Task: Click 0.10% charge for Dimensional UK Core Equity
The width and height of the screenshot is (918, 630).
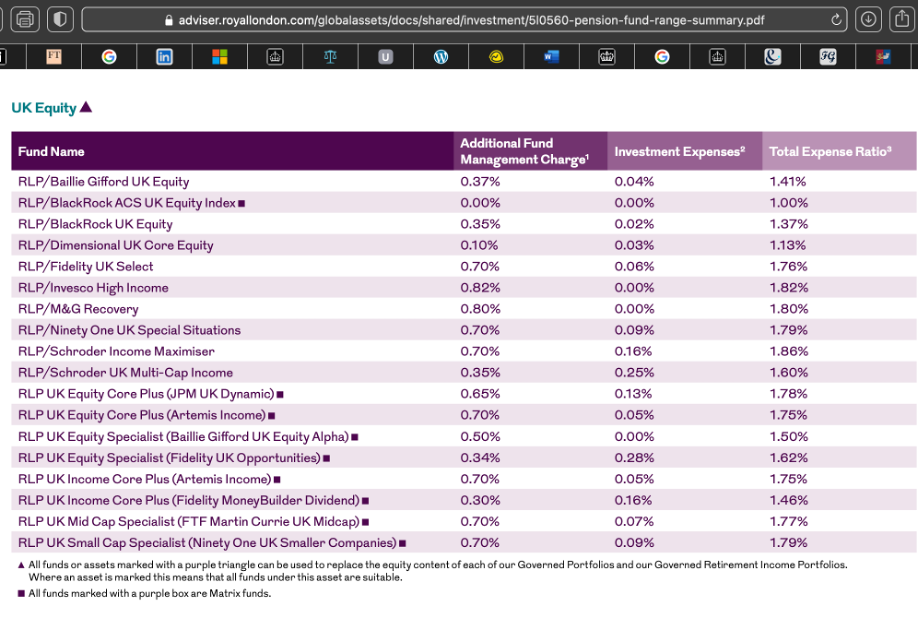Action: click(479, 245)
